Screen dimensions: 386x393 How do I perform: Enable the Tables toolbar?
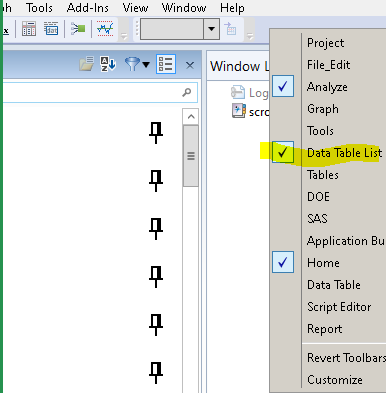pyautogui.click(x=323, y=175)
